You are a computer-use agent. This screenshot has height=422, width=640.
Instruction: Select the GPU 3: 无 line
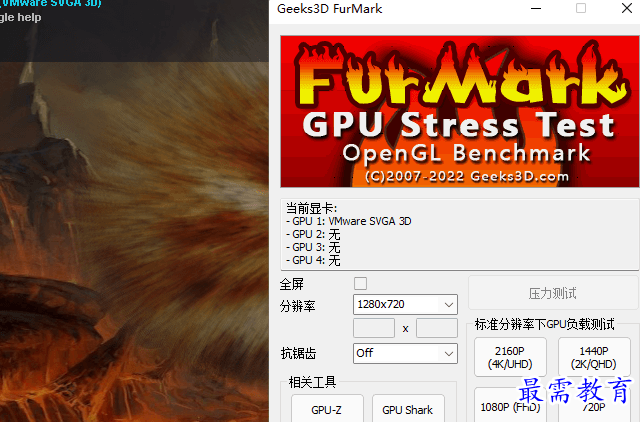pos(313,247)
